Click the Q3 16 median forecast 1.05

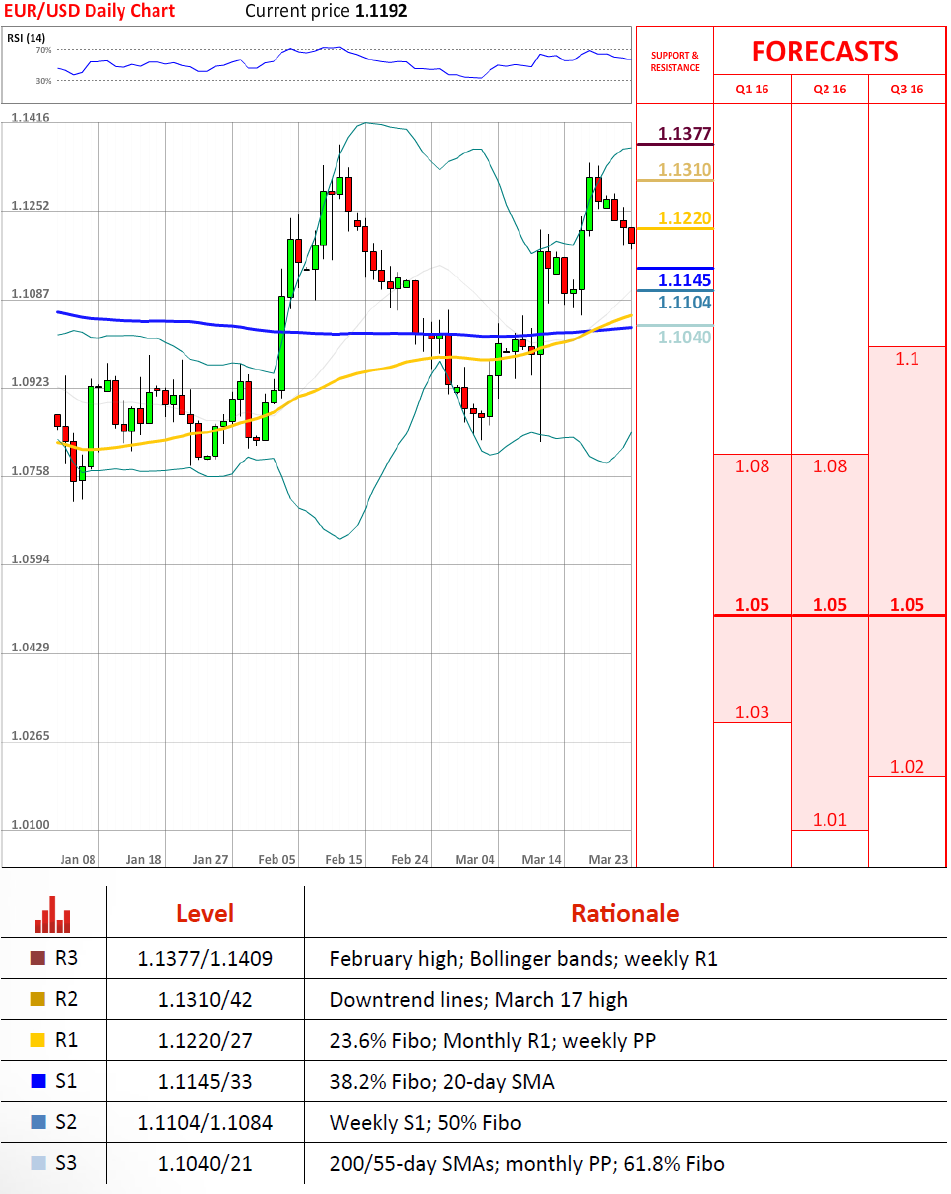point(907,605)
